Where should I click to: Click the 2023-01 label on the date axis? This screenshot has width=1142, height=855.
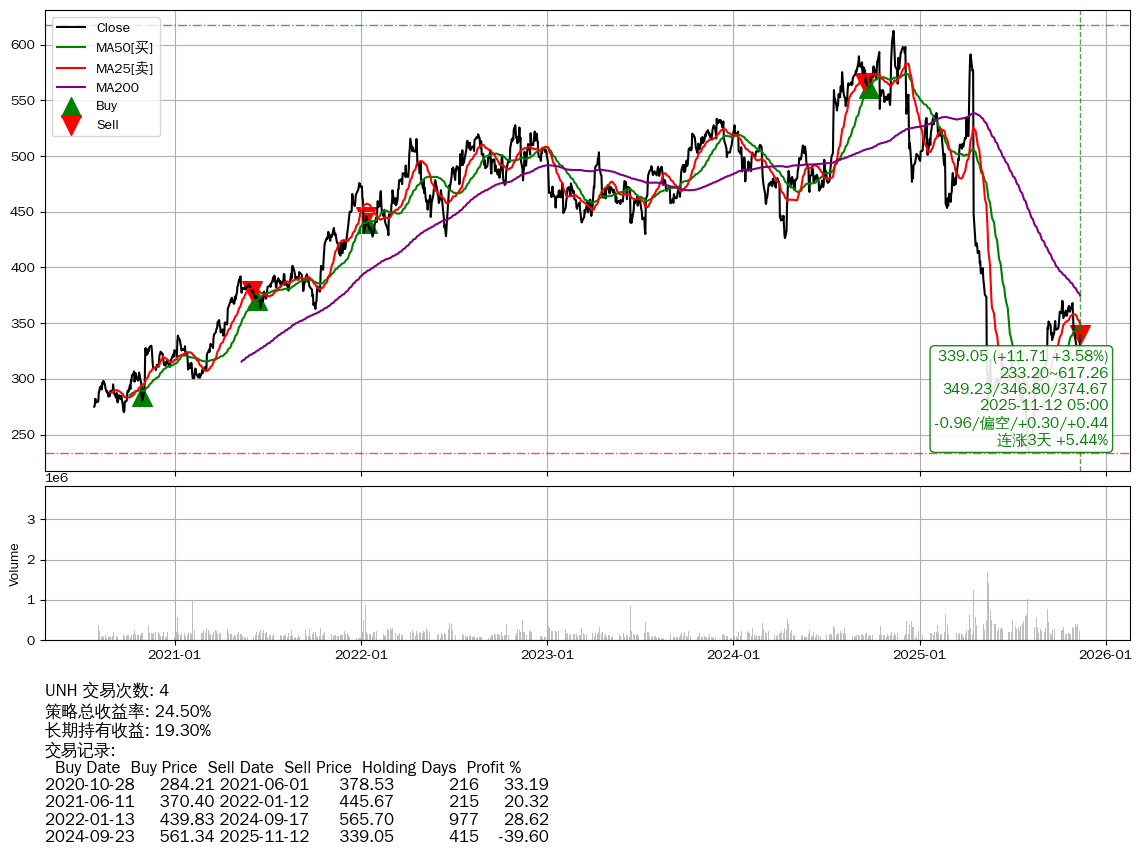547,655
